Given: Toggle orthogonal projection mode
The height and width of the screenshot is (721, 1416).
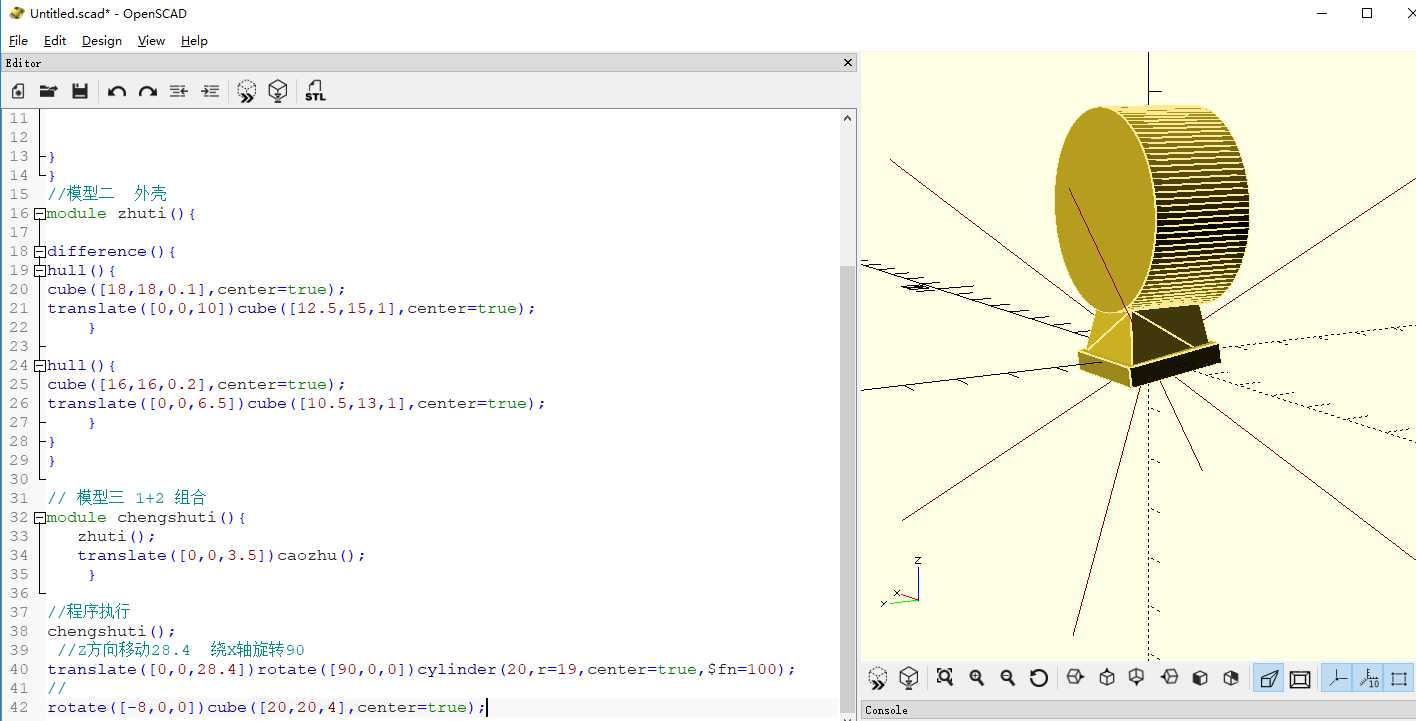Looking at the screenshot, I should click(x=1300, y=678).
